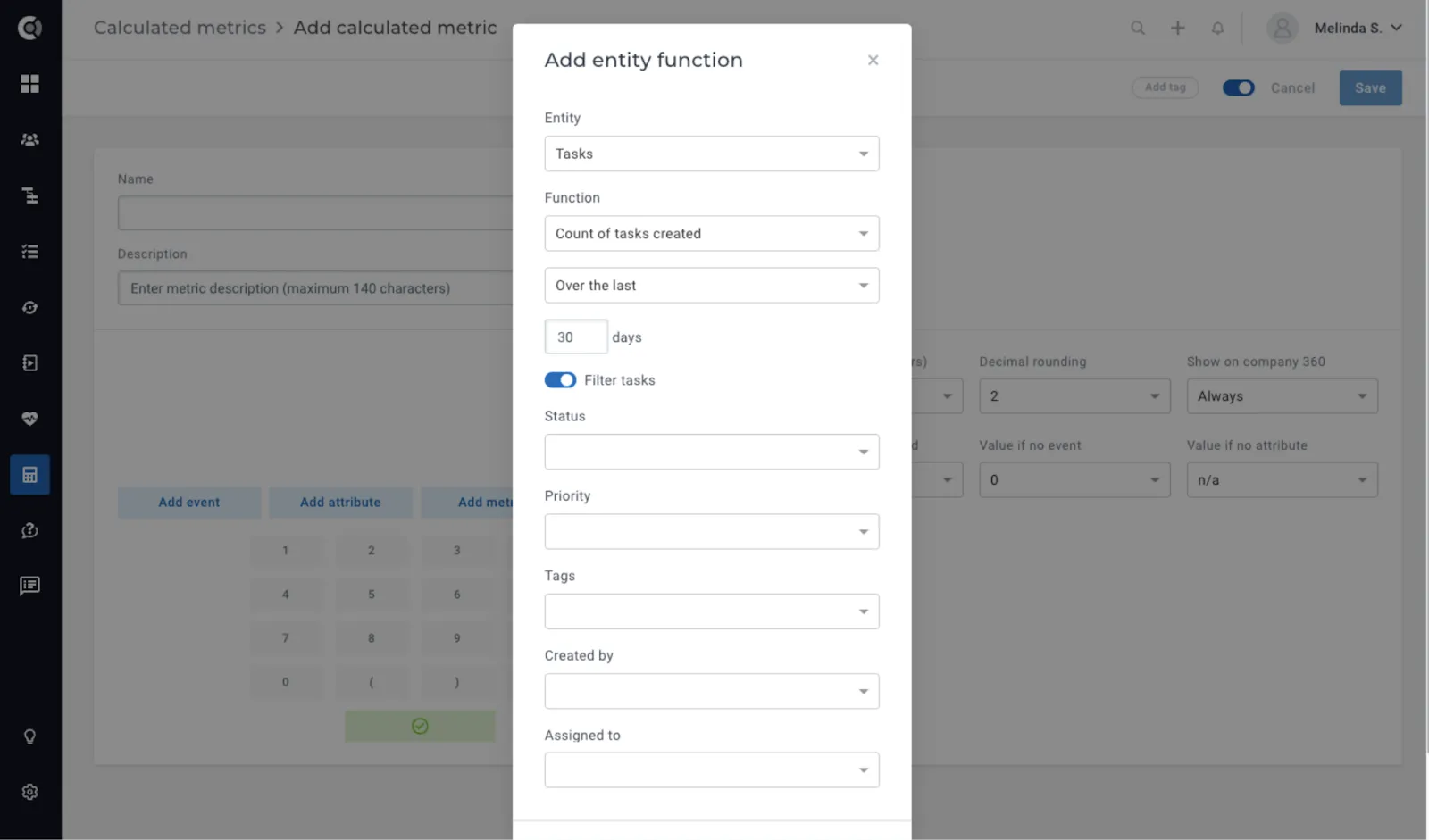Open the Entity dropdown showing Tasks

pos(712,154)
